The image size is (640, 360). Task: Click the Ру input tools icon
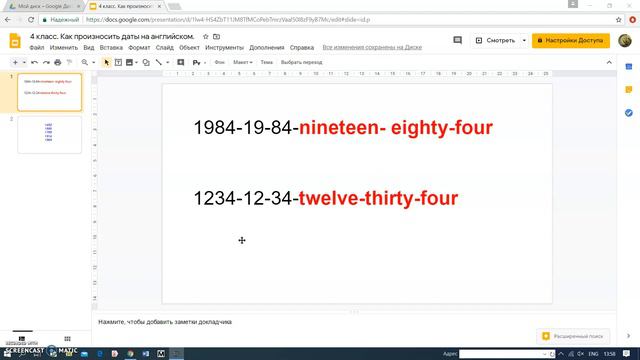pyautogui.click(x=196, y=62)
